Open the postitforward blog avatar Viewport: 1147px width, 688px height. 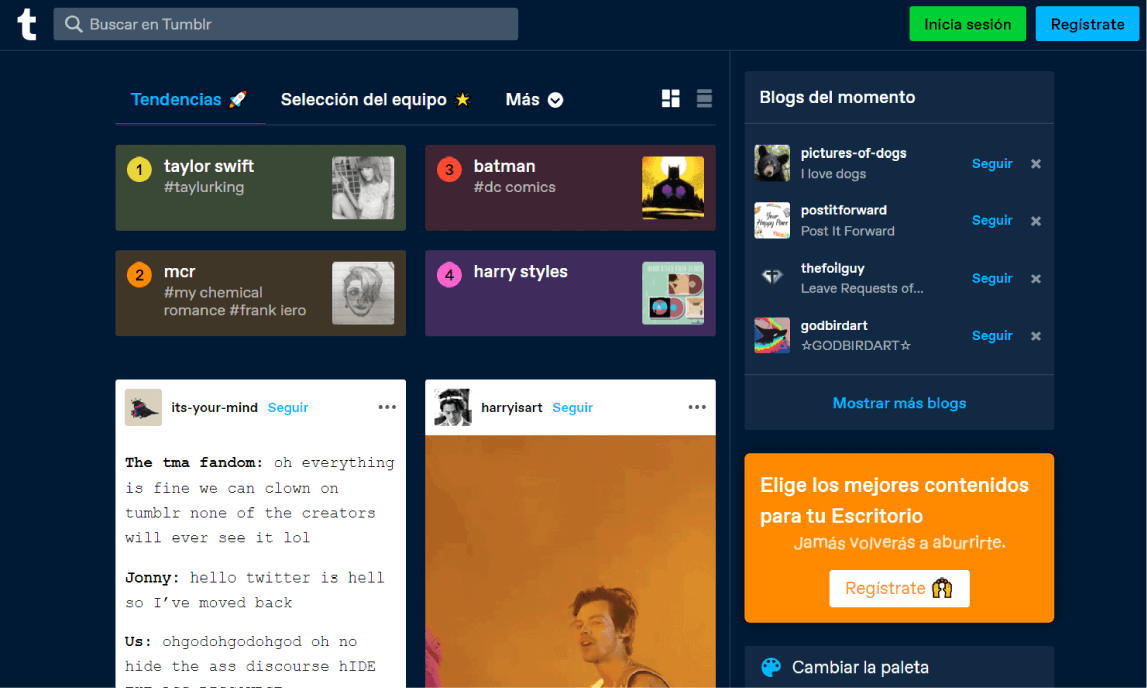tap(772, 220)
